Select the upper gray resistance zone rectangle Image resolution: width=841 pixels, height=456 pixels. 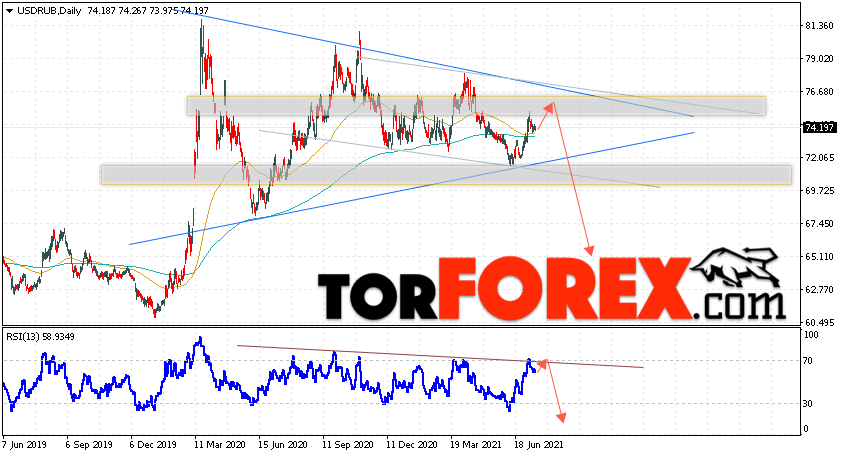(476, 106)
